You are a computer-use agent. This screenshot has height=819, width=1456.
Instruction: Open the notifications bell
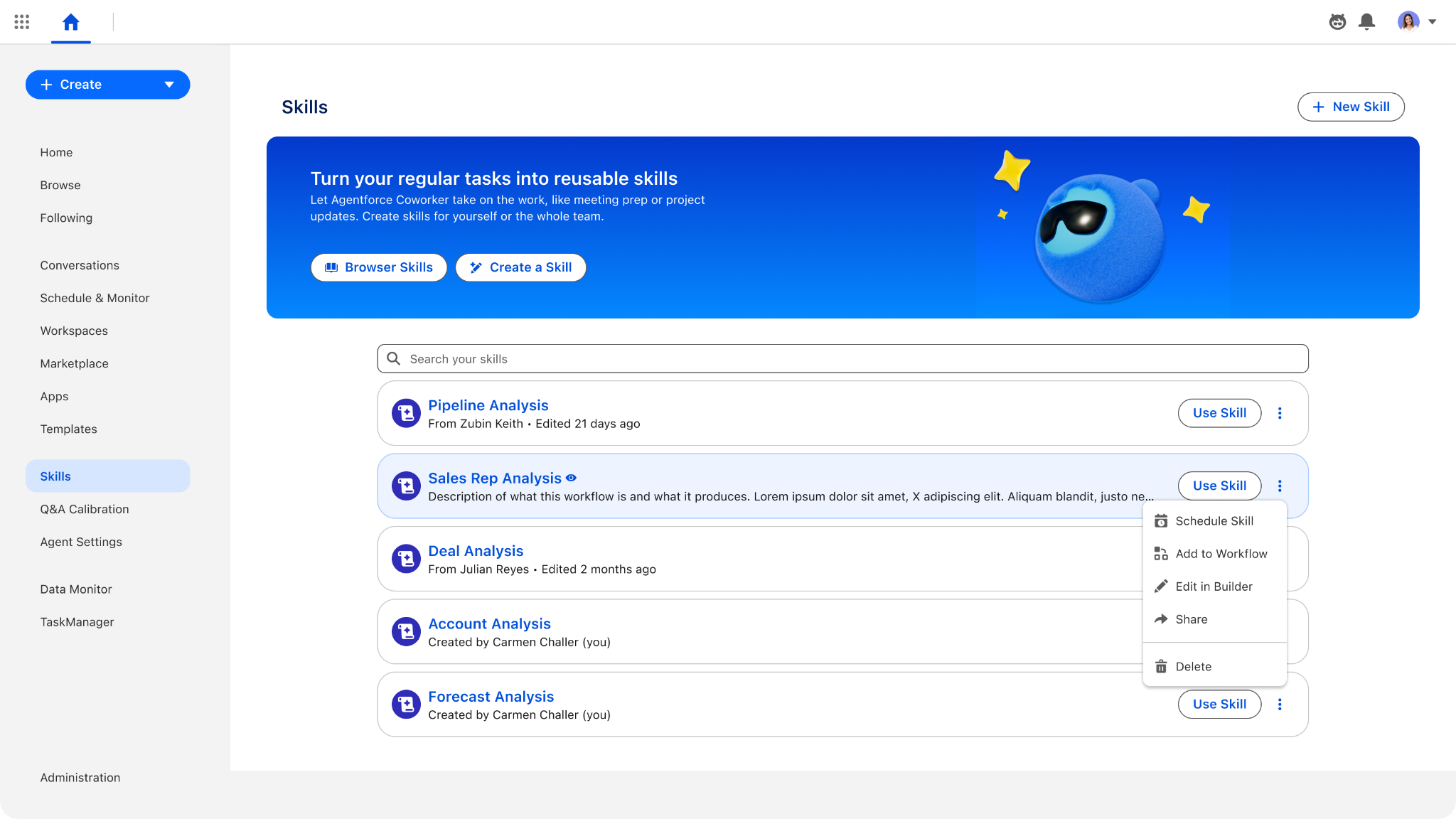pyautogui.click(x=1366, y=22)
